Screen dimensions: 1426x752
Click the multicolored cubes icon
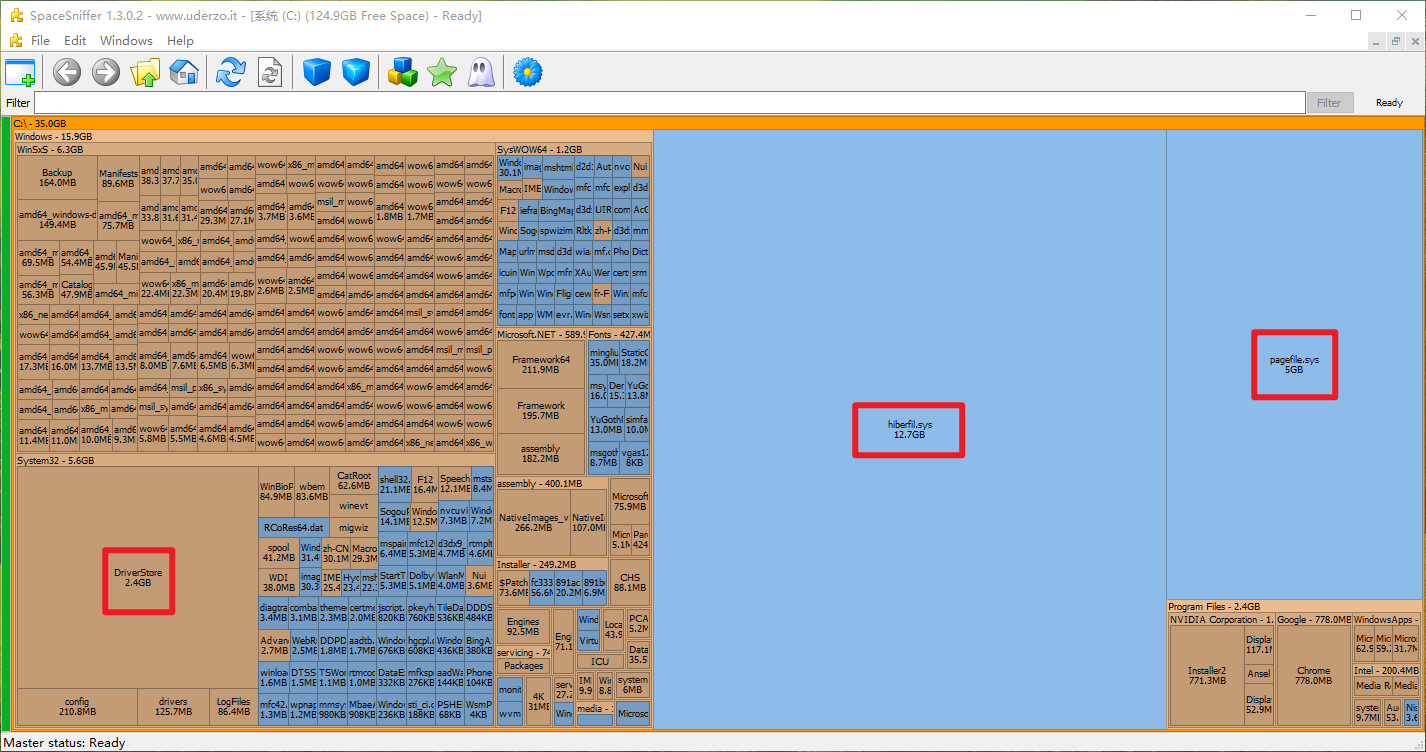point(402,72)
